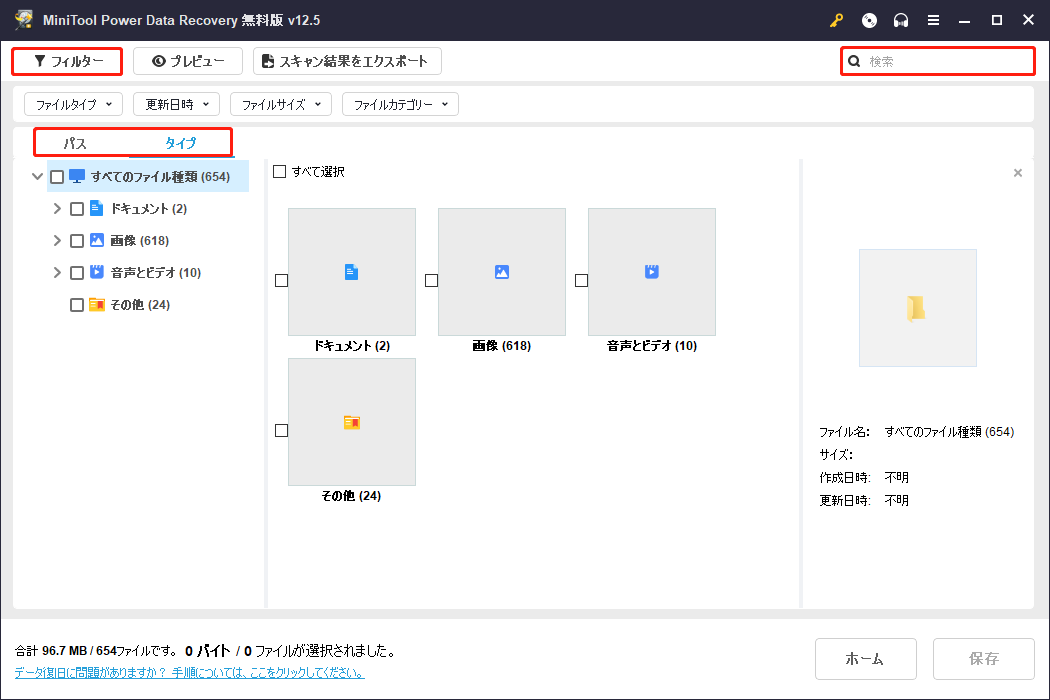Click the folder preview image in right panel
The width and height of the screenshot is (1050, 700).
917,307
